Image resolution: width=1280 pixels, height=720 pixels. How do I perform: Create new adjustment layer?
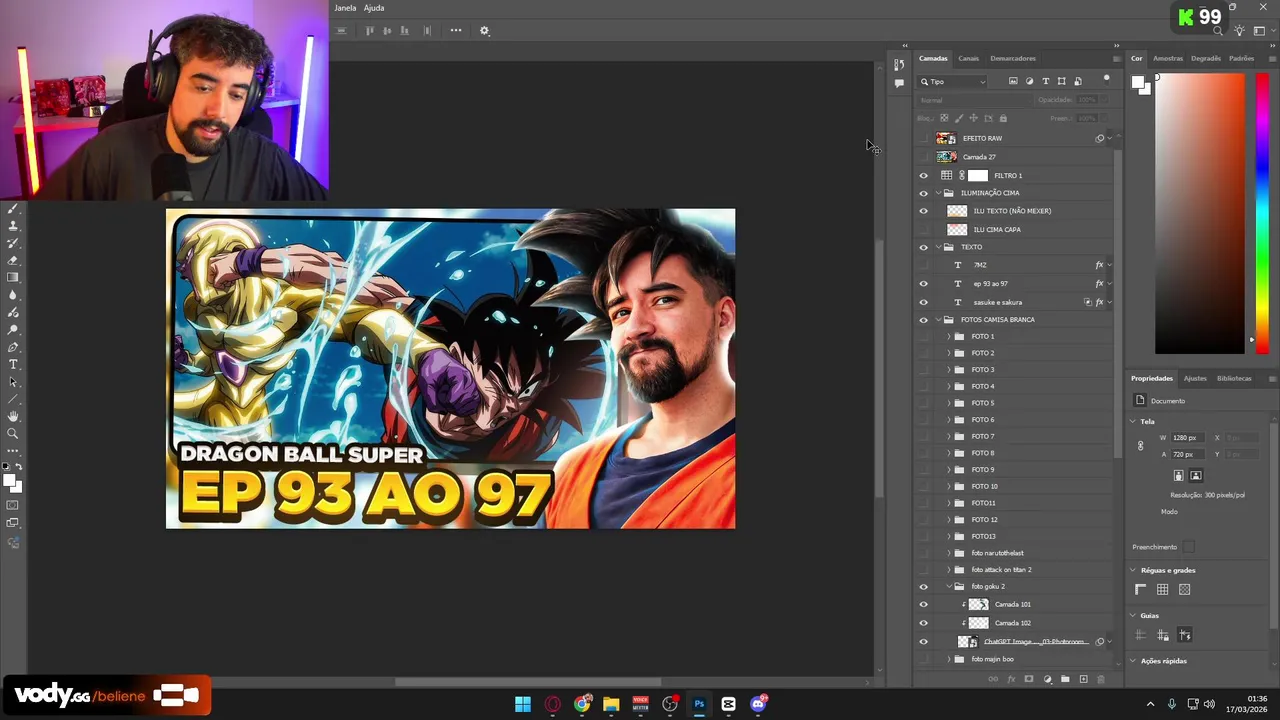(x=1048, y=679)
